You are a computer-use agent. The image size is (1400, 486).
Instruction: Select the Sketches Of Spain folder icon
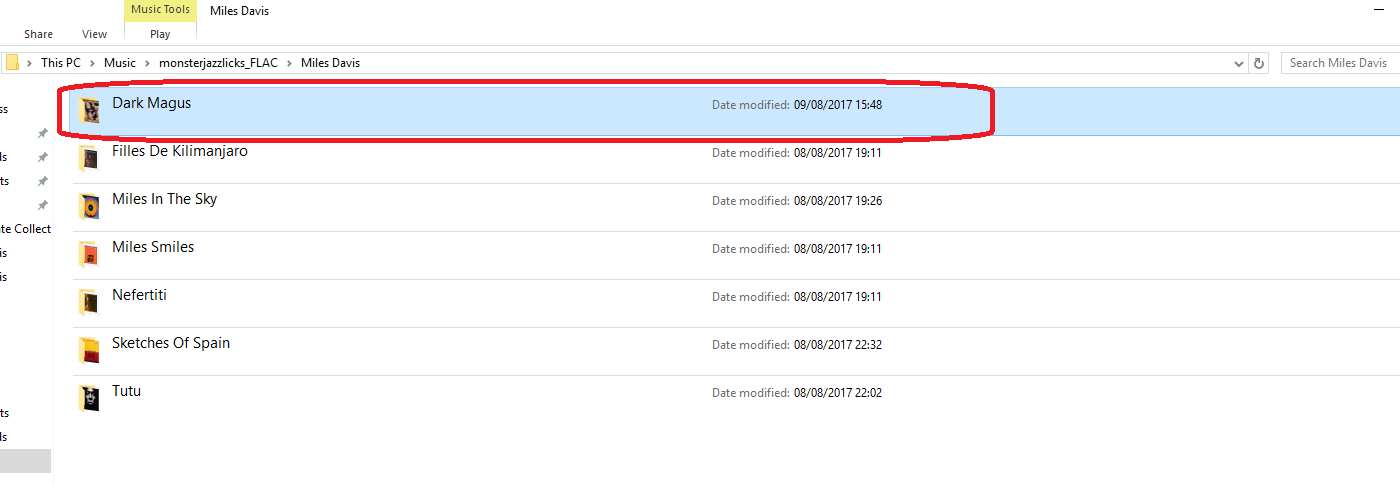pos(90,350)
